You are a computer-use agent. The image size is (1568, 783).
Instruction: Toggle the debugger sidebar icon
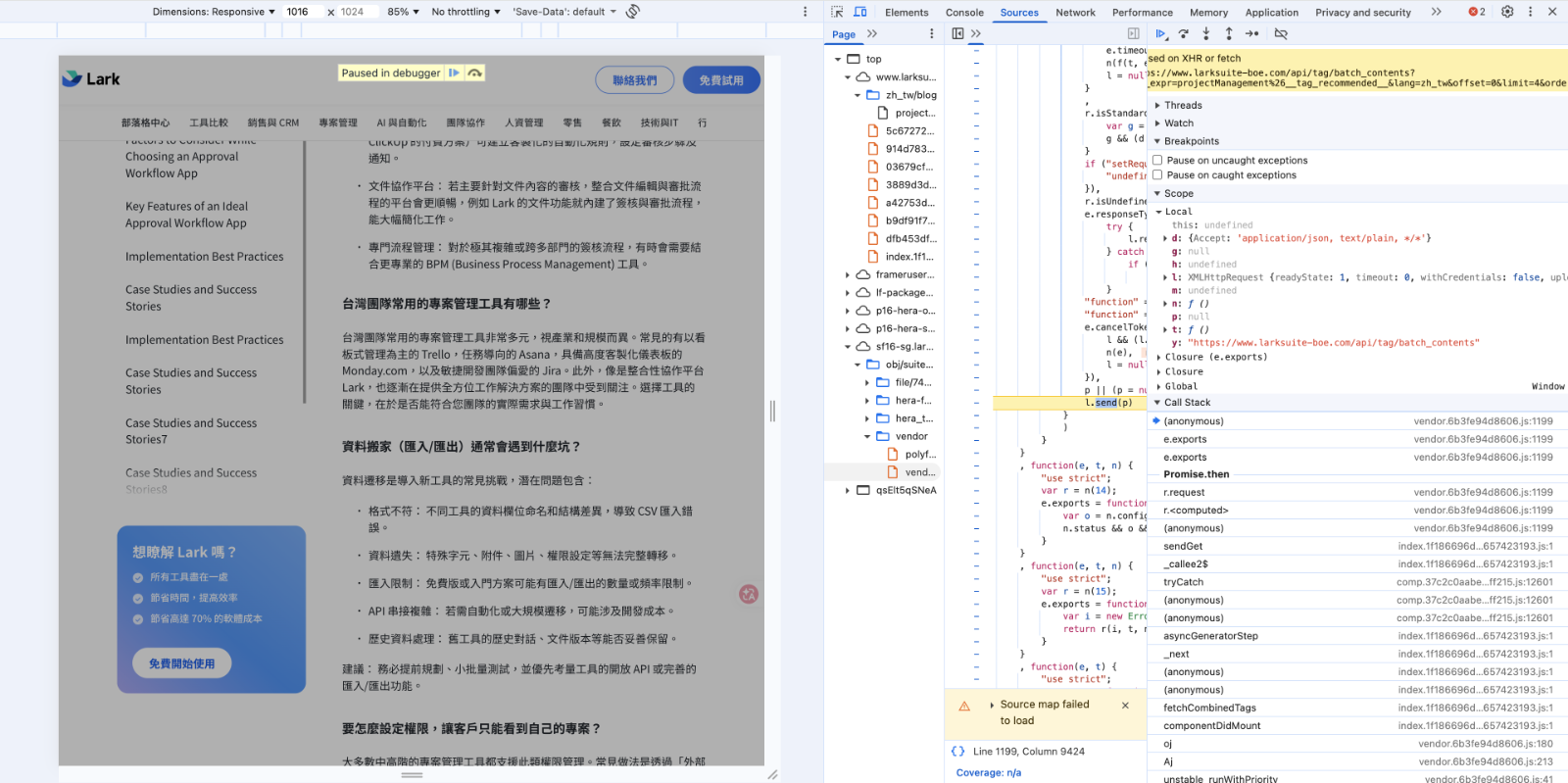pos(1134,33)
